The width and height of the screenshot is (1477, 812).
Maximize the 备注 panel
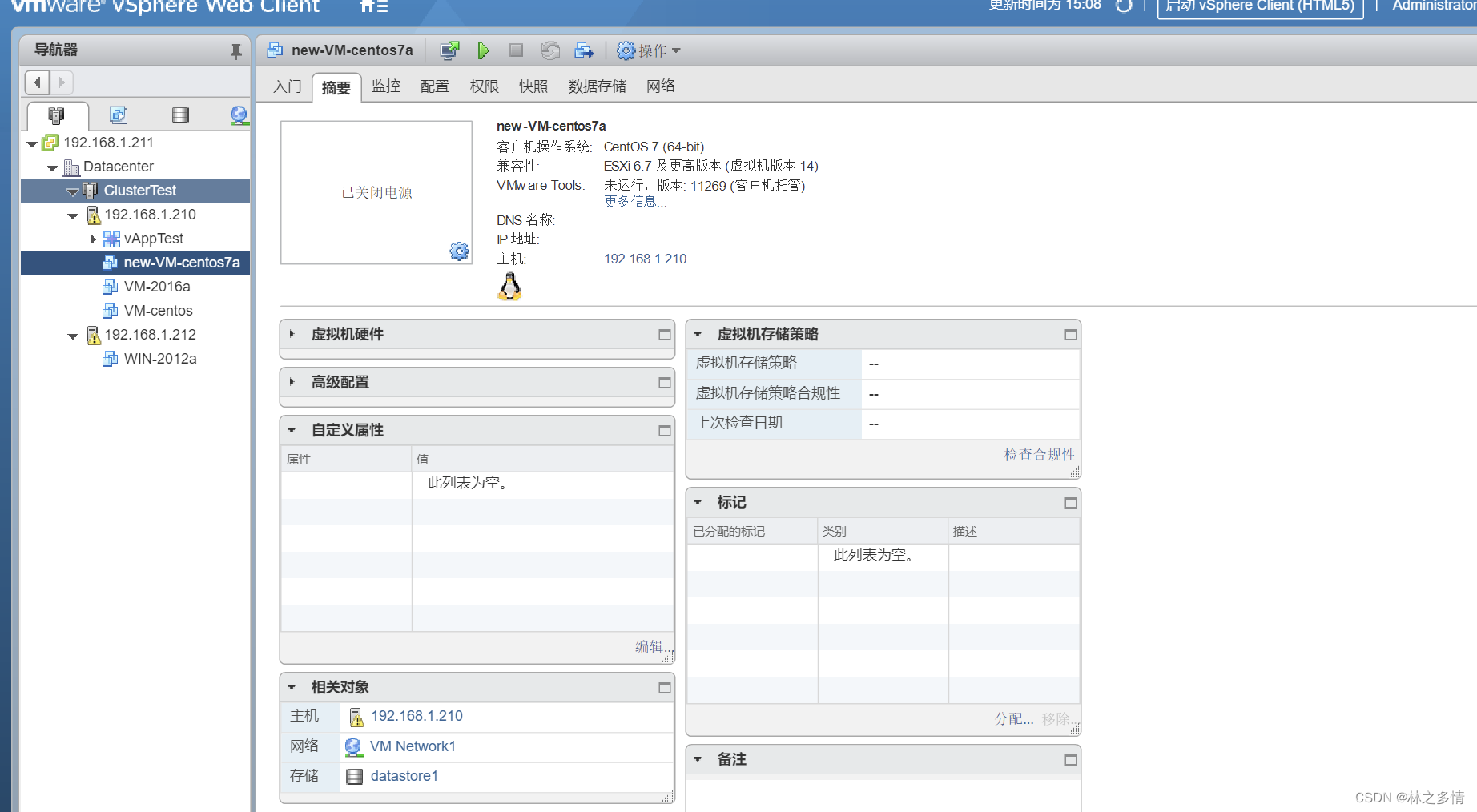(1071, 760)
